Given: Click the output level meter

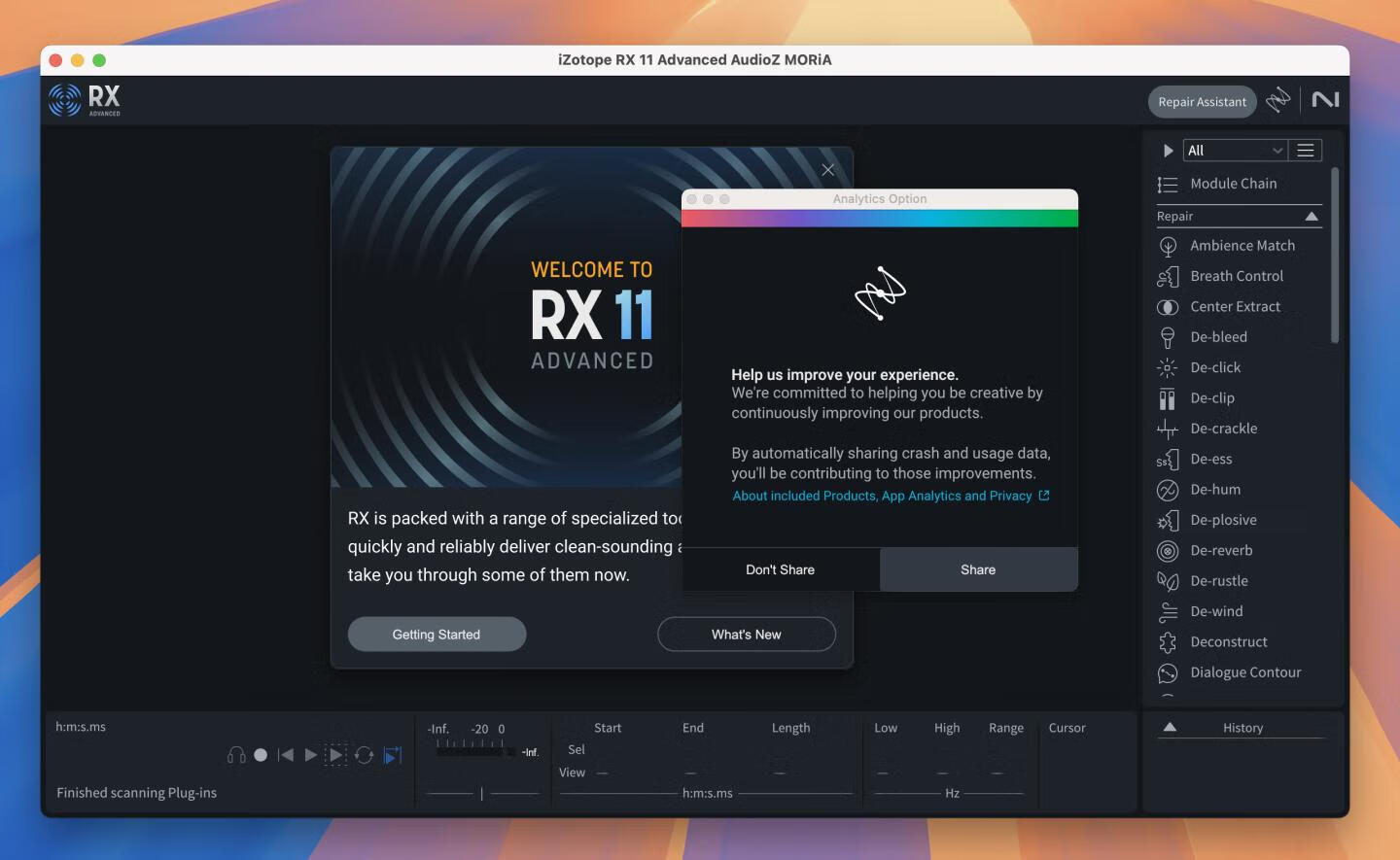Looking at the screenshot, I should coord(476,751).
